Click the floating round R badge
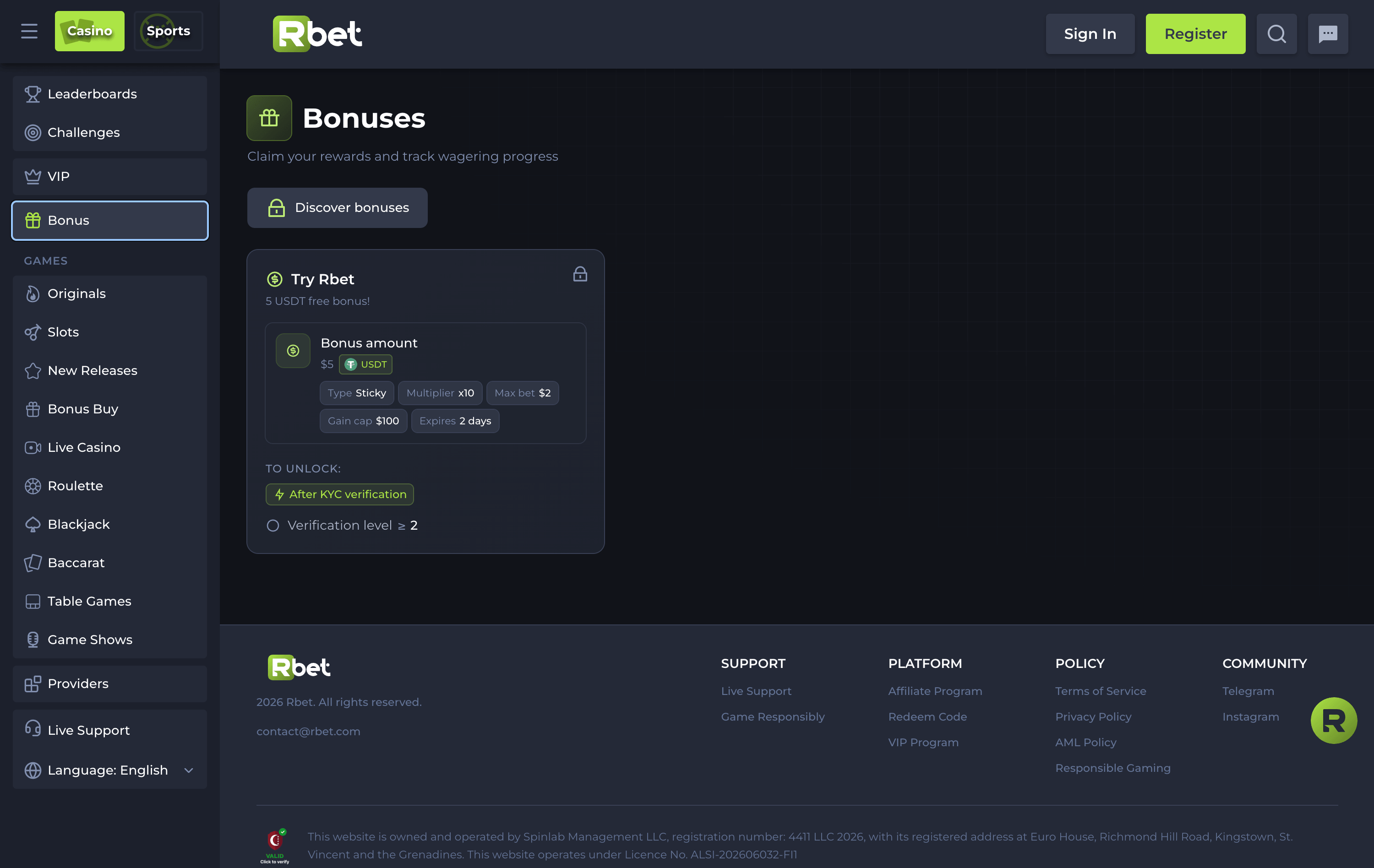 click(1334, 720)
